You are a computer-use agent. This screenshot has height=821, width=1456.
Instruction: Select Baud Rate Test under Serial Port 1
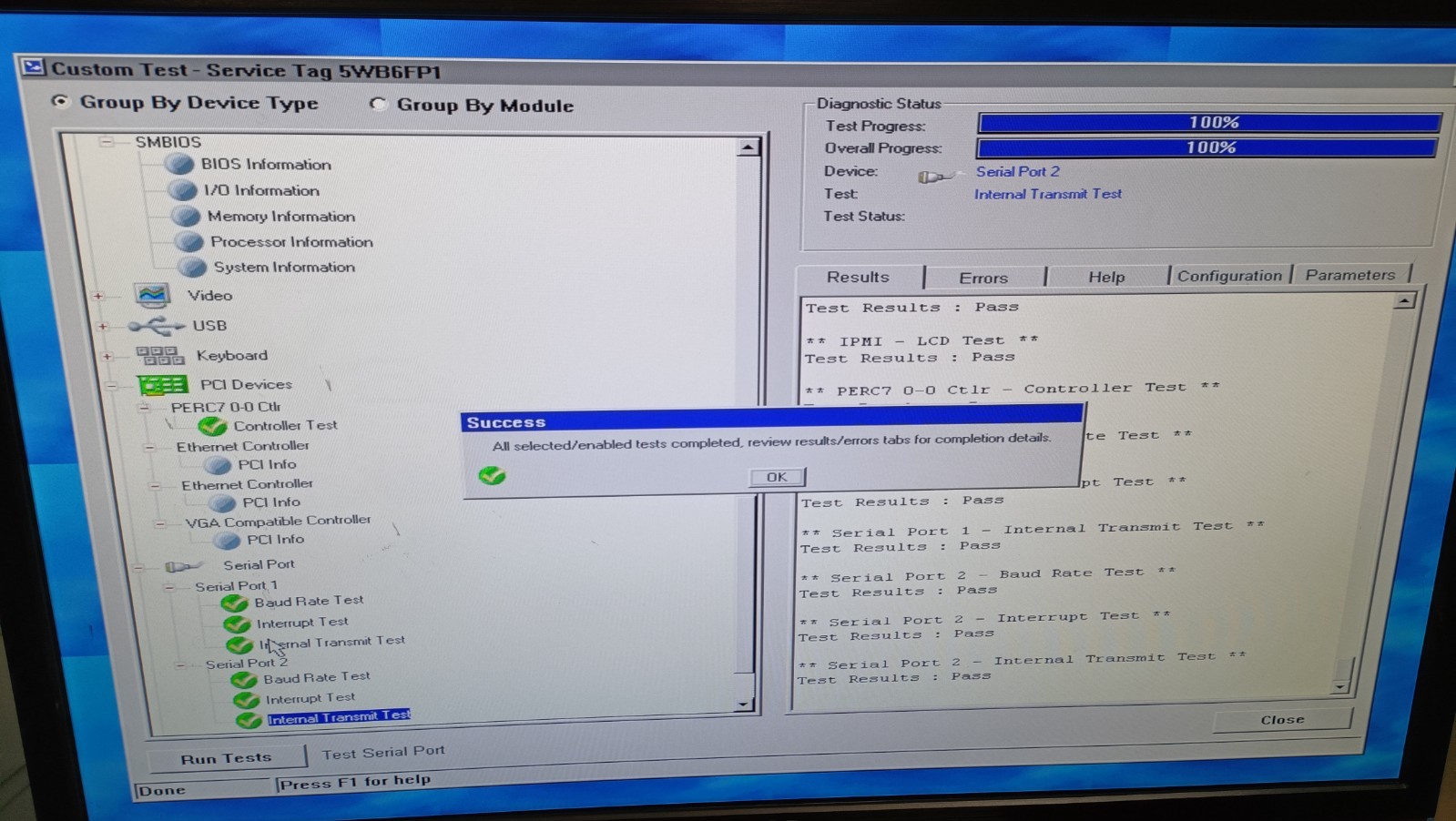pyautogui.click(x=309, y=601)
